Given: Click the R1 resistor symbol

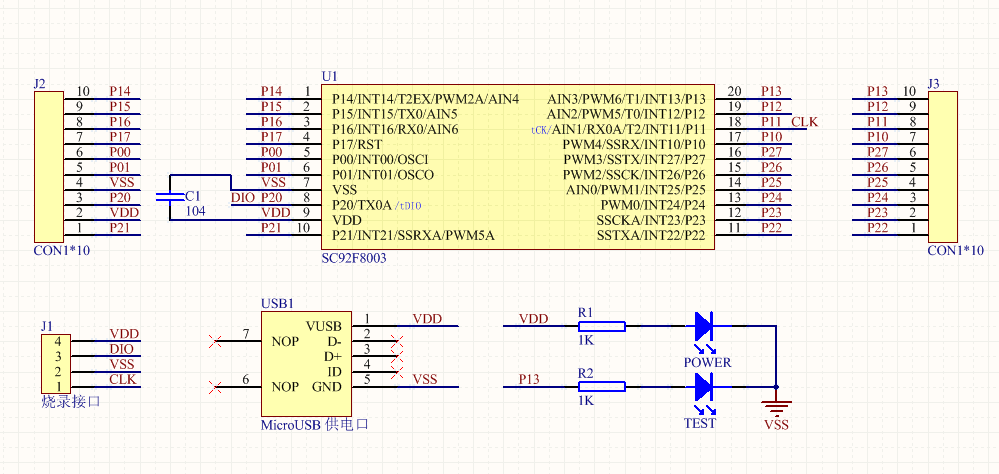Looking at the screenshot, I should click(x=601, y=326).
